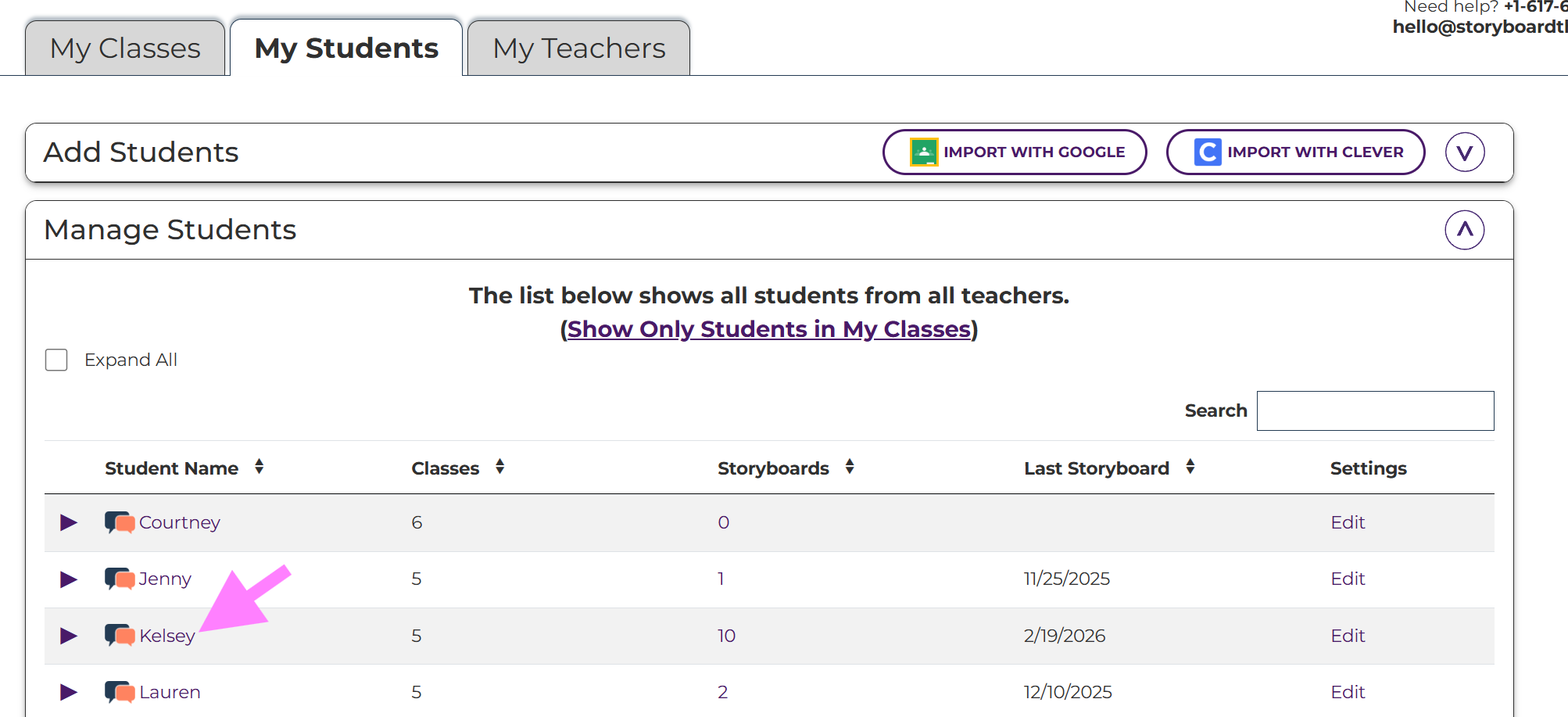Expand Kelsey's student row
This screenshot has height=717, width=1568.
69,636
